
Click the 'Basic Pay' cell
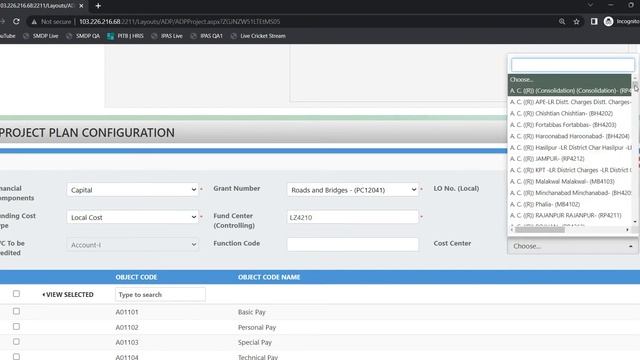[x=251, y=312]
